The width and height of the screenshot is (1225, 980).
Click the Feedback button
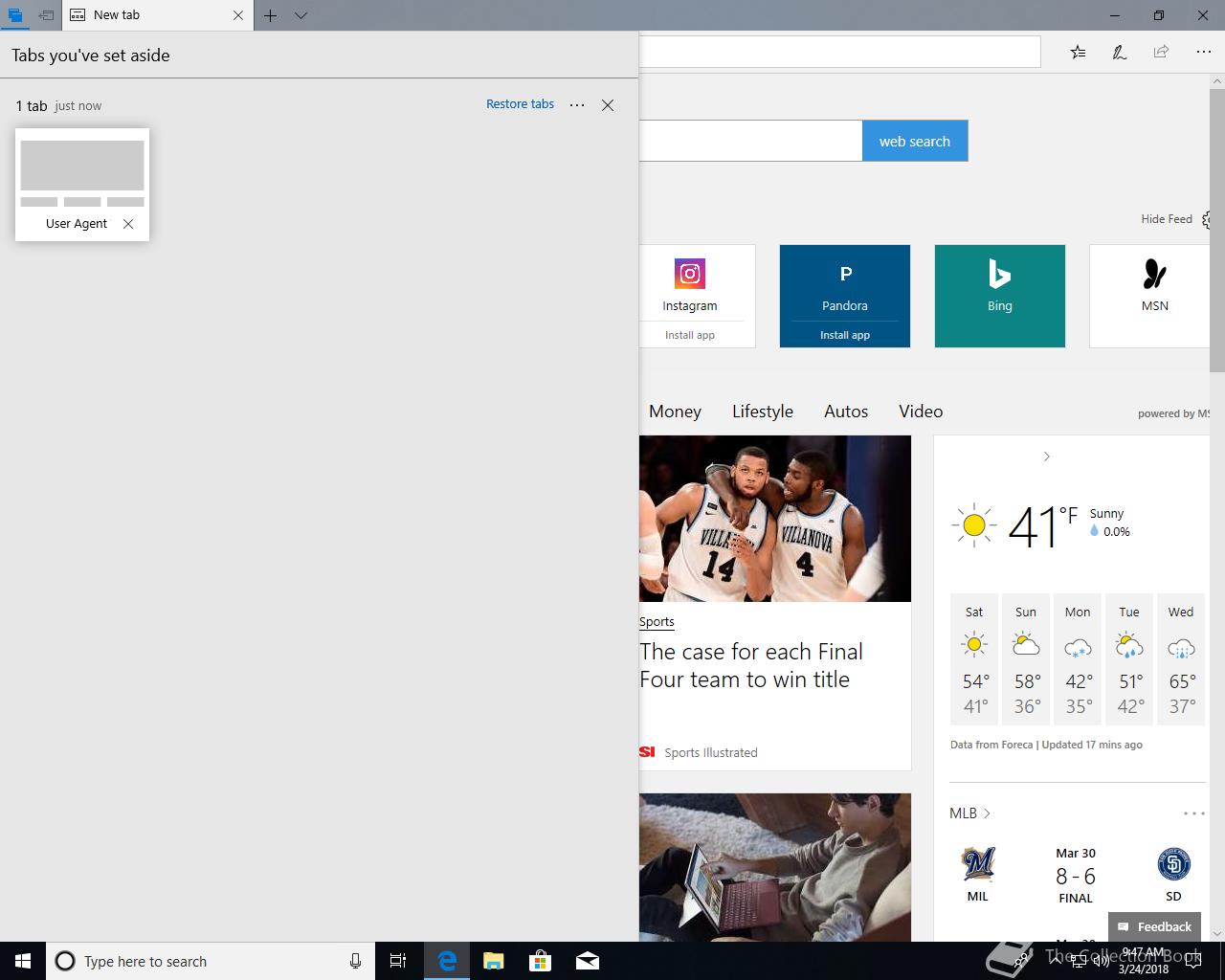(x=1154, y=926)
